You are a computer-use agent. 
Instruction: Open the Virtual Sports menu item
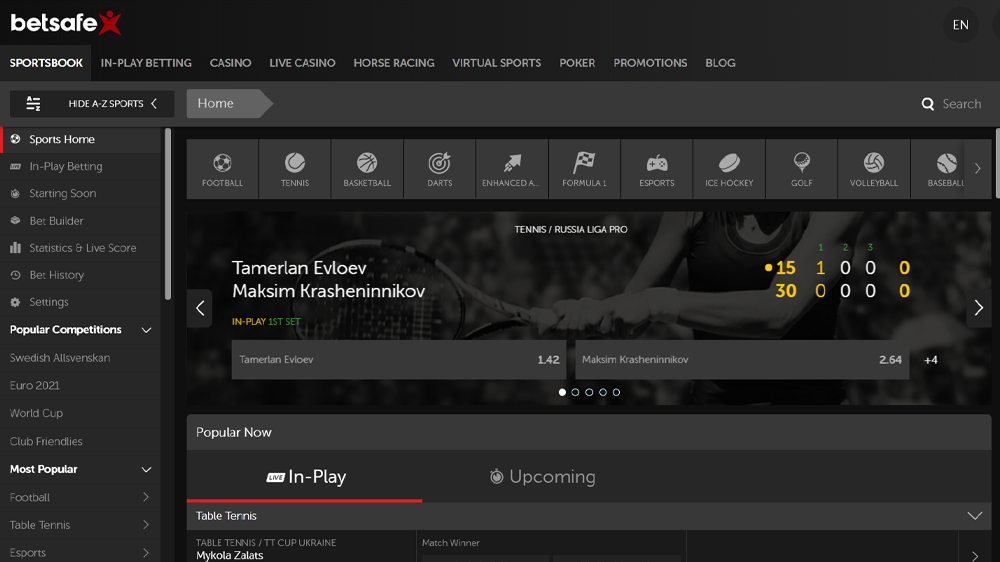(496, 63)
